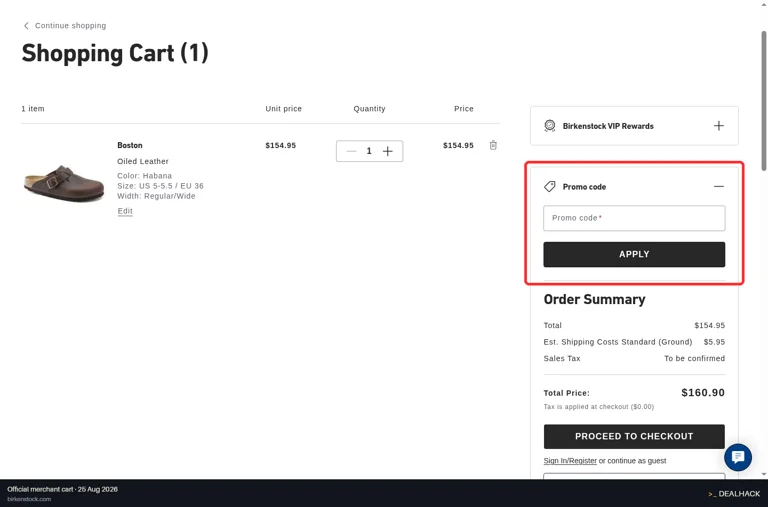Edit the Boston item options
768x507 pixels.
click(125, 211)
